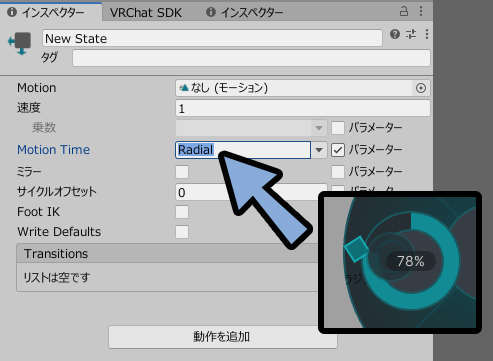Click the 動作を追加 button
Viewport: 493px width, 361px height.
click(223, 337)
